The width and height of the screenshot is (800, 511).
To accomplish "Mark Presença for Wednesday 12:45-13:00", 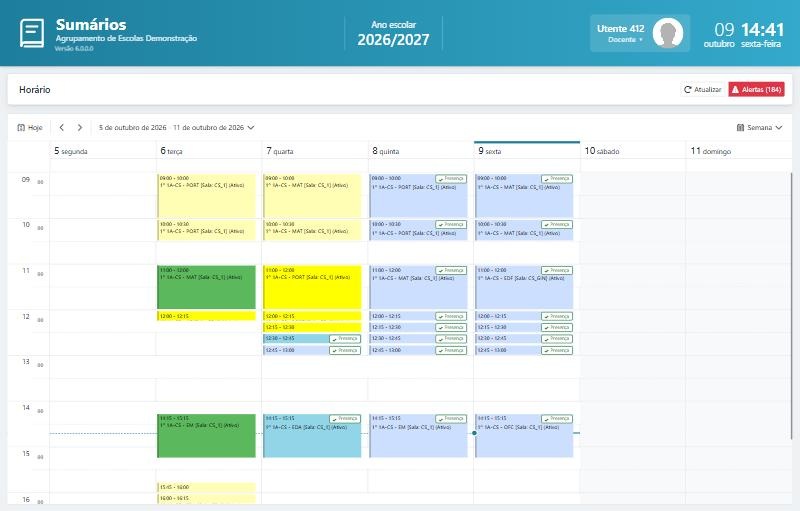I will [345, 350].
